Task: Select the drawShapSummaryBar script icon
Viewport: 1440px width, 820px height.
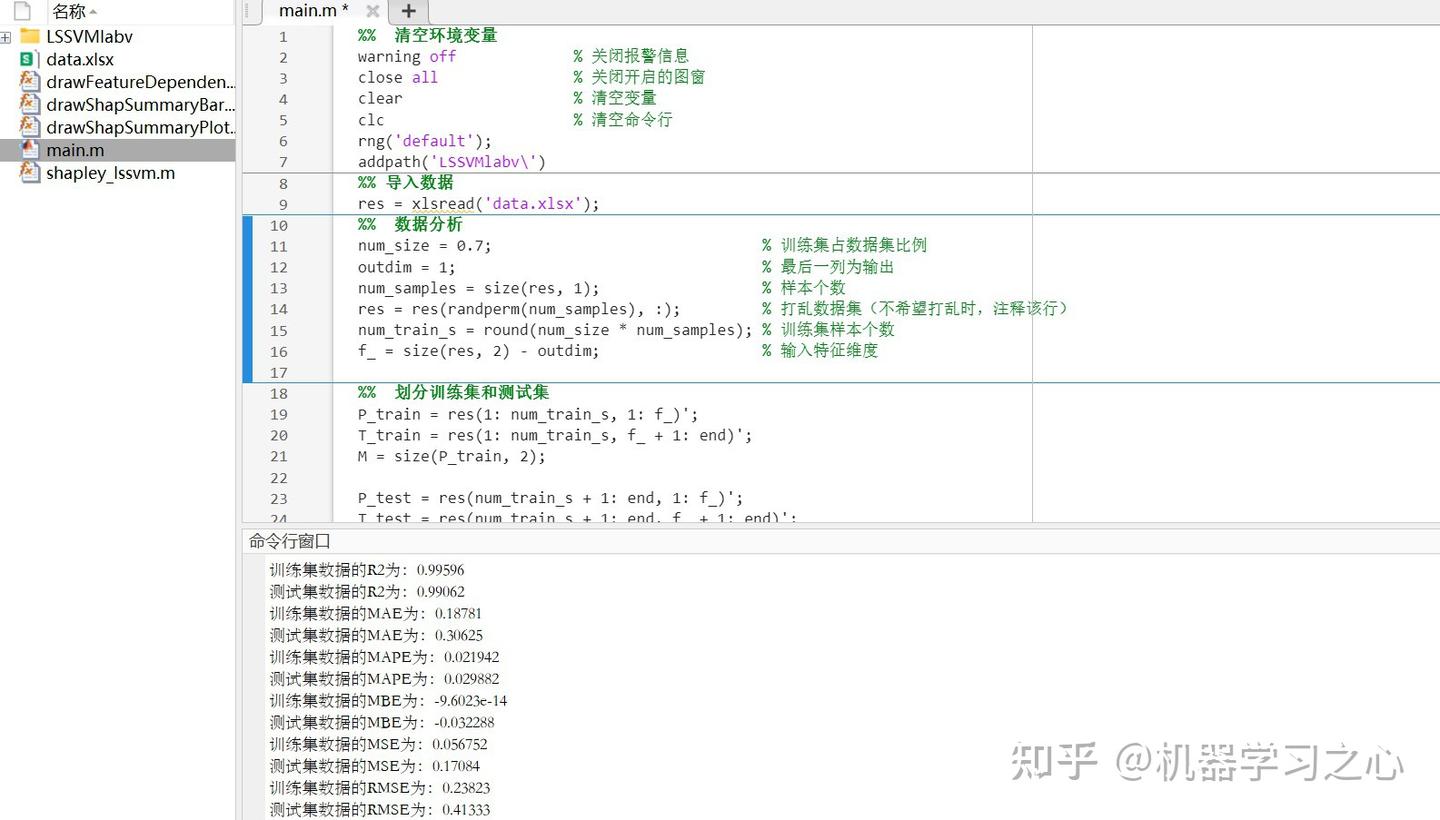Action: [28, 104]
